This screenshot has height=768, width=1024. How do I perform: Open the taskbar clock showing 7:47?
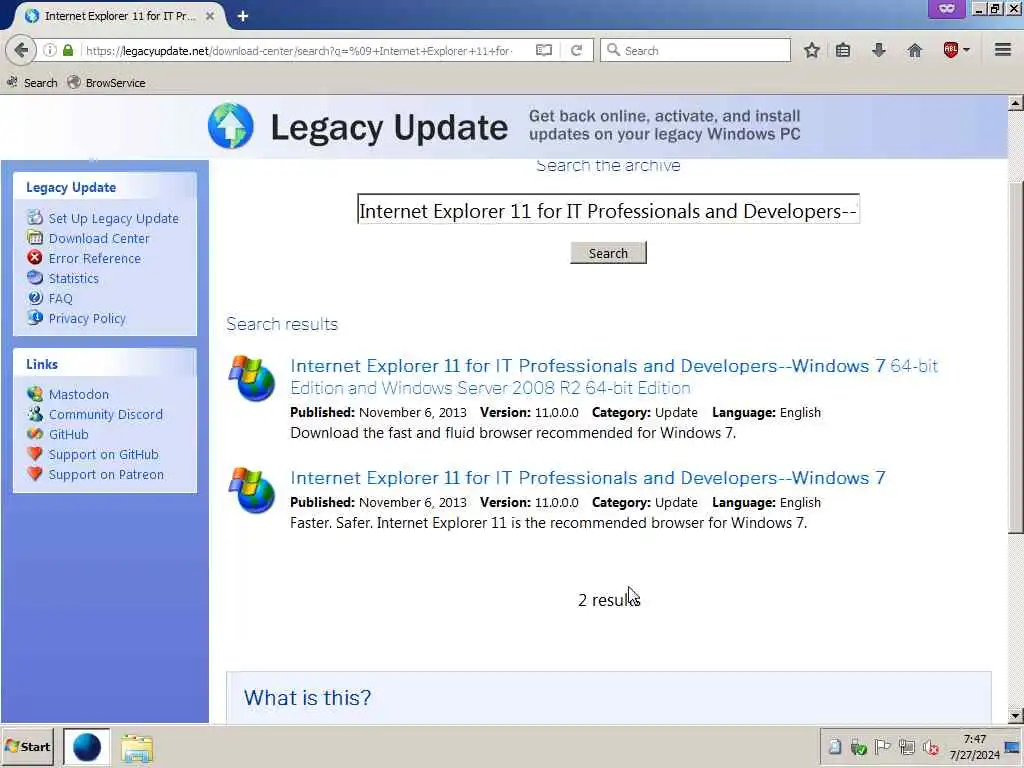point(974,747)
